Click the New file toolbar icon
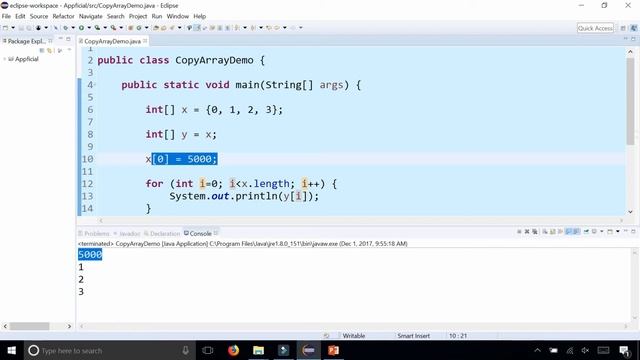 pos(5,28)
